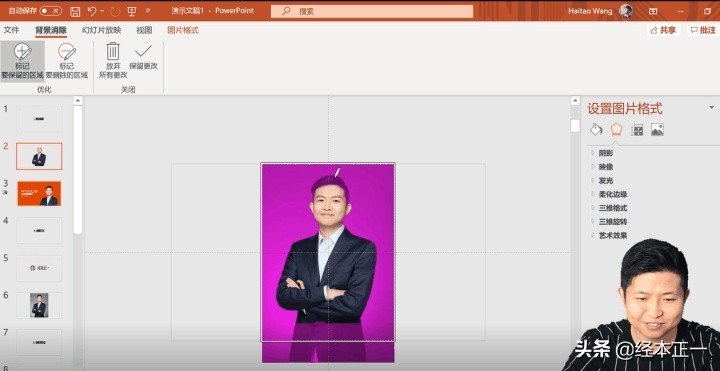Click the Redo icon in title bar

115,11
